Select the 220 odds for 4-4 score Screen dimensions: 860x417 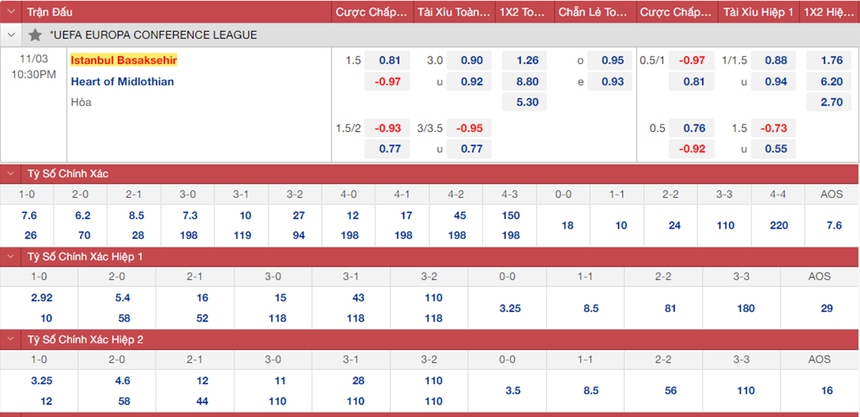[779, 225]
